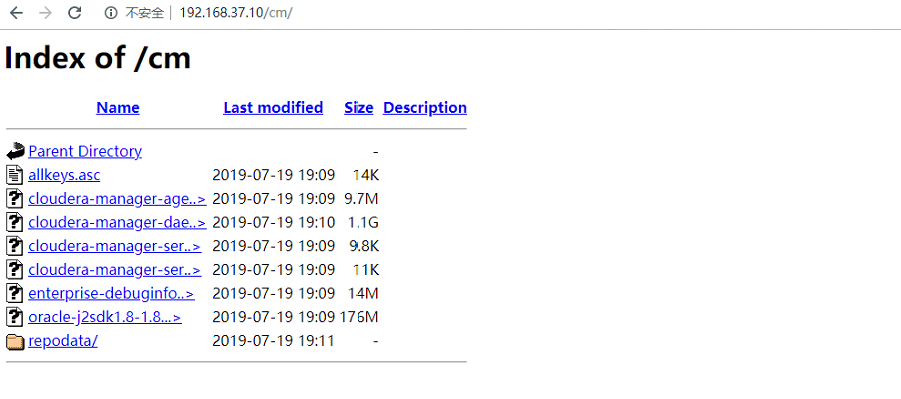Screen dimensions: 901x399
Task: Sort listing by Size header
Action: 359,108
